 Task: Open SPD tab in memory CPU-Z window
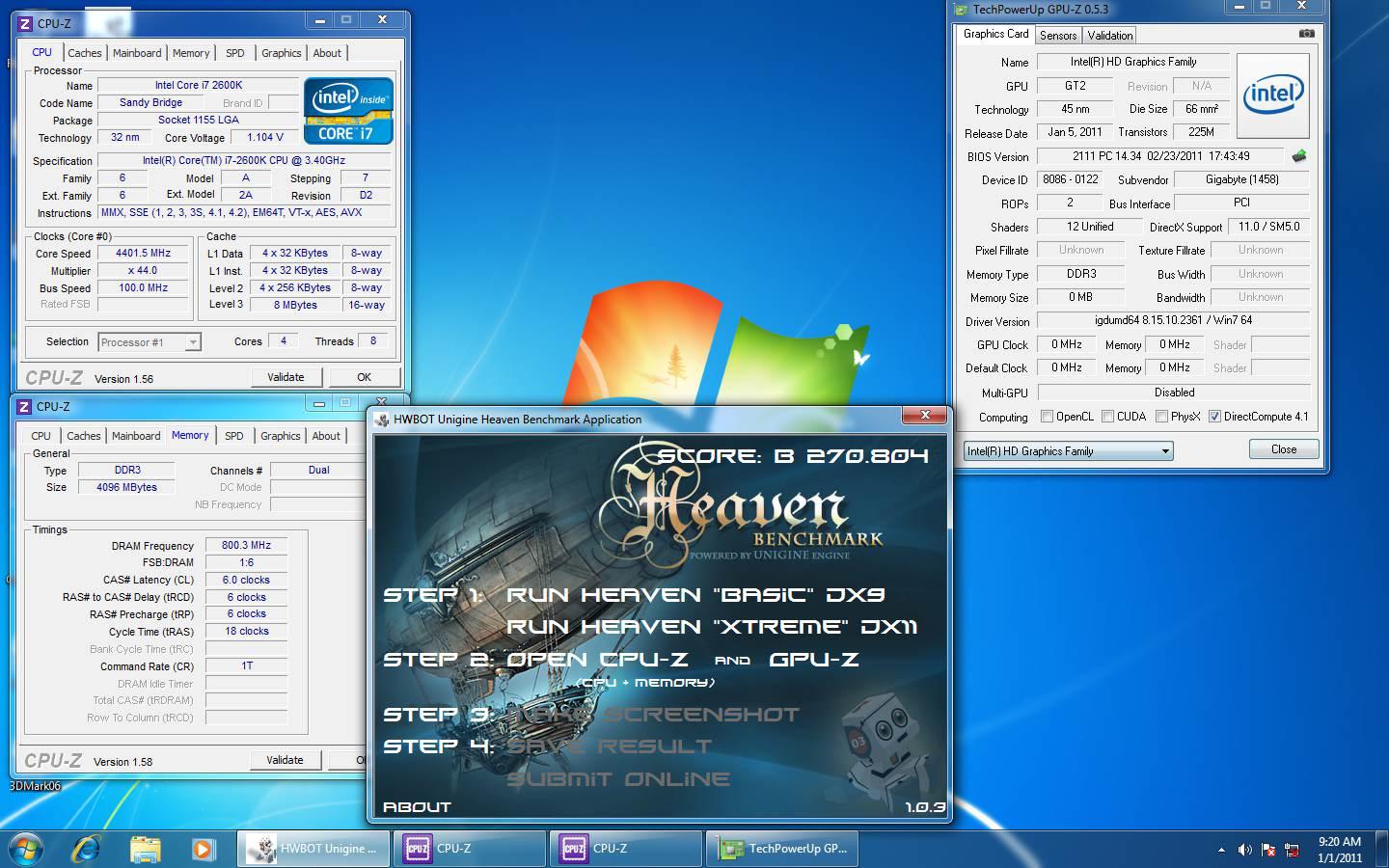[233, 436]
